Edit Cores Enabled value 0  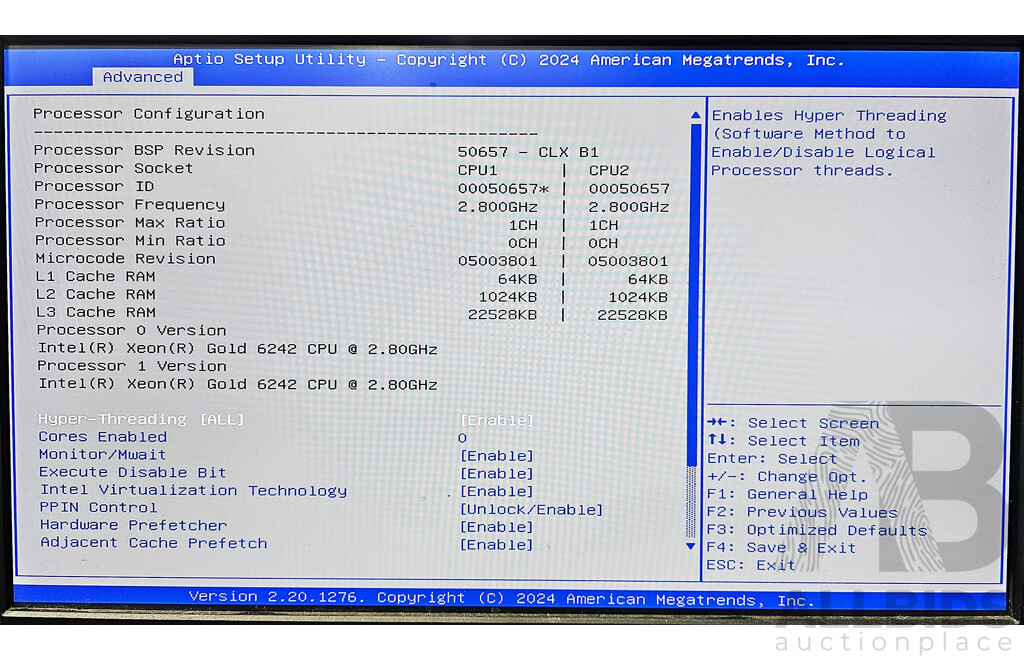(x=462, y=438)
